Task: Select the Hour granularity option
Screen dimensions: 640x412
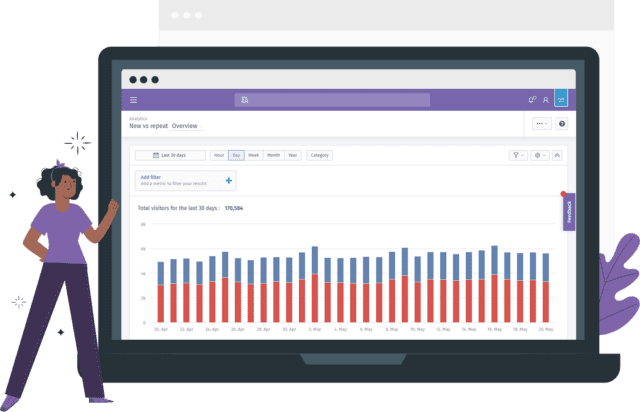Action: 219,155
